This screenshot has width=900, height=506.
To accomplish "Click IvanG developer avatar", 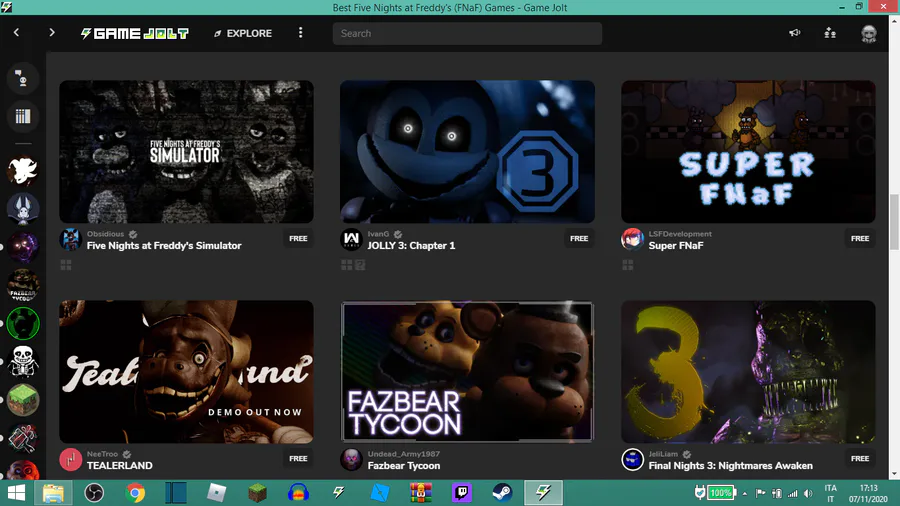I will coord(351,239).
